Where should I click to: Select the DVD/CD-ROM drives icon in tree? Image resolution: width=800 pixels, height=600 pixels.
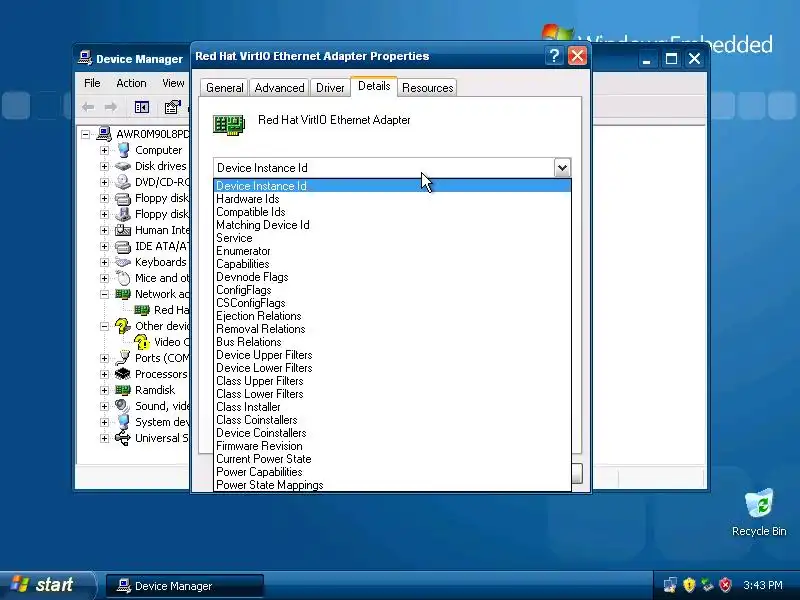tap(123, 182)
